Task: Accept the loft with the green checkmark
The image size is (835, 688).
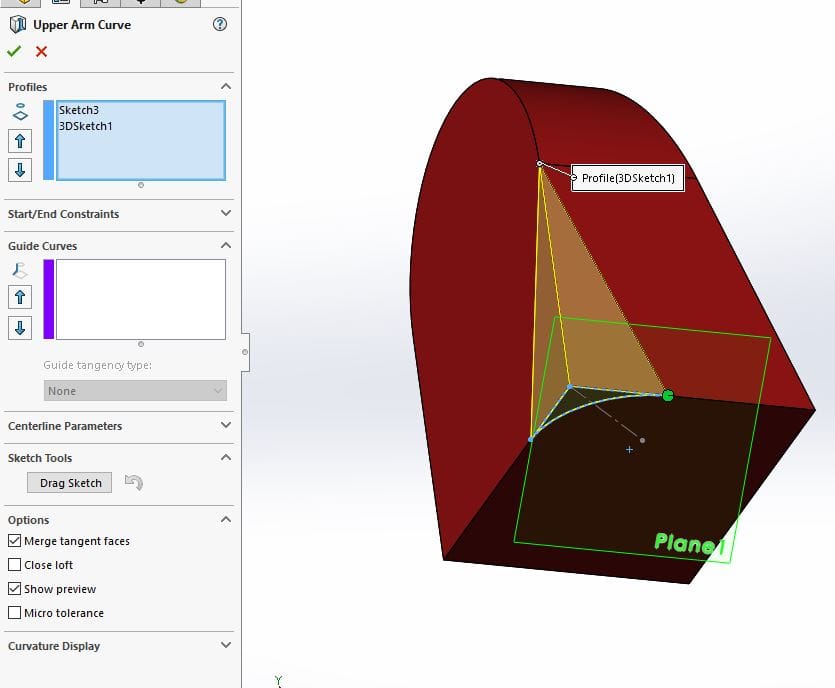Action: coord(14,52)
